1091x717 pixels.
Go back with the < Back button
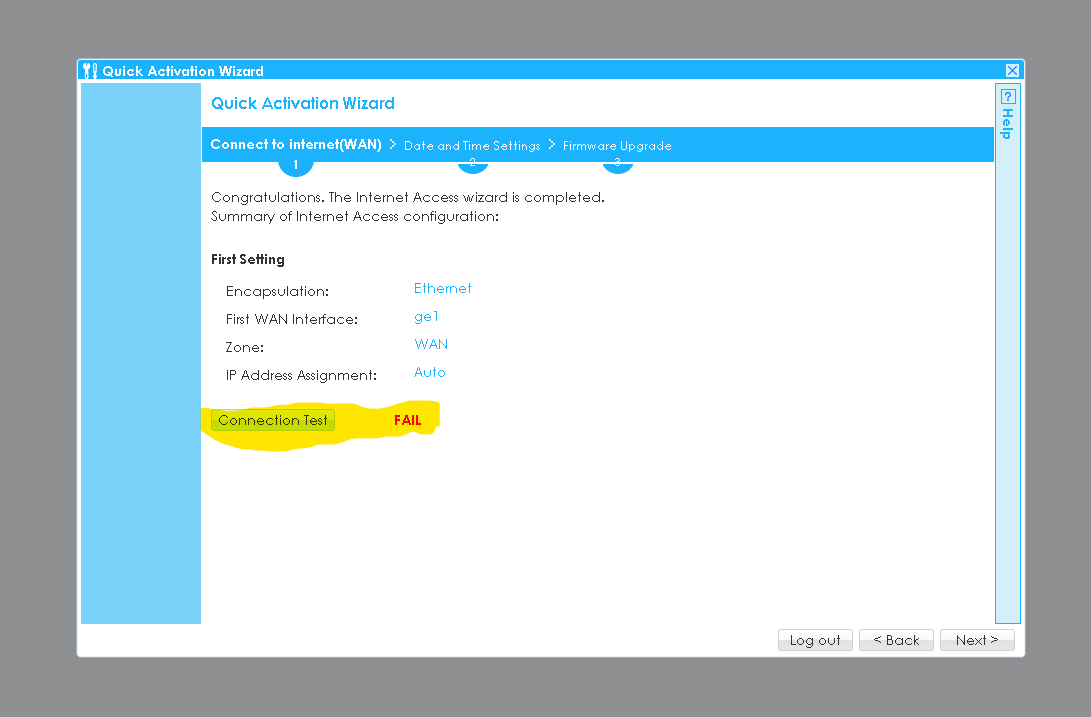coord(896,640)
